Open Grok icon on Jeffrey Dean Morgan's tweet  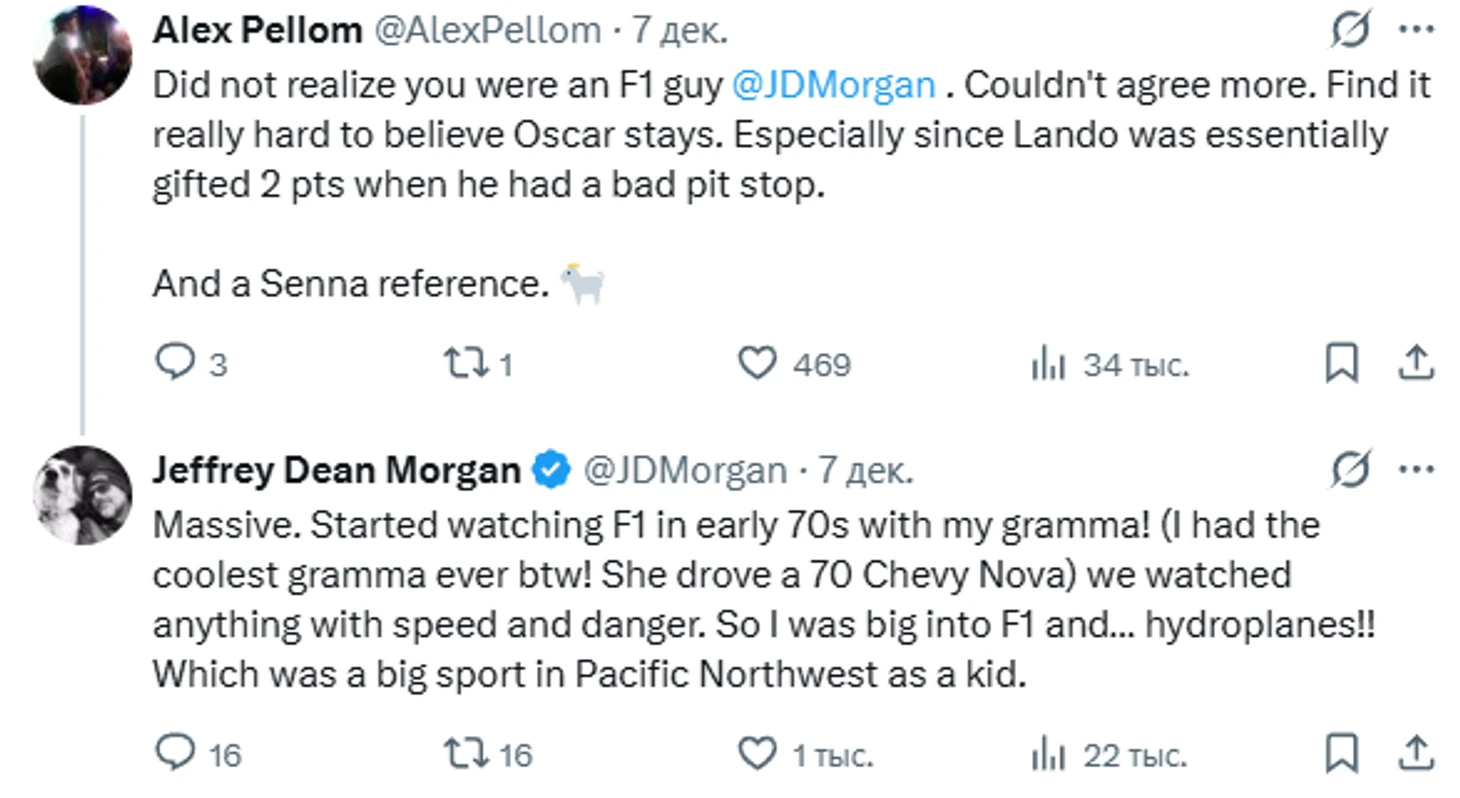(x=1350, y=468)
